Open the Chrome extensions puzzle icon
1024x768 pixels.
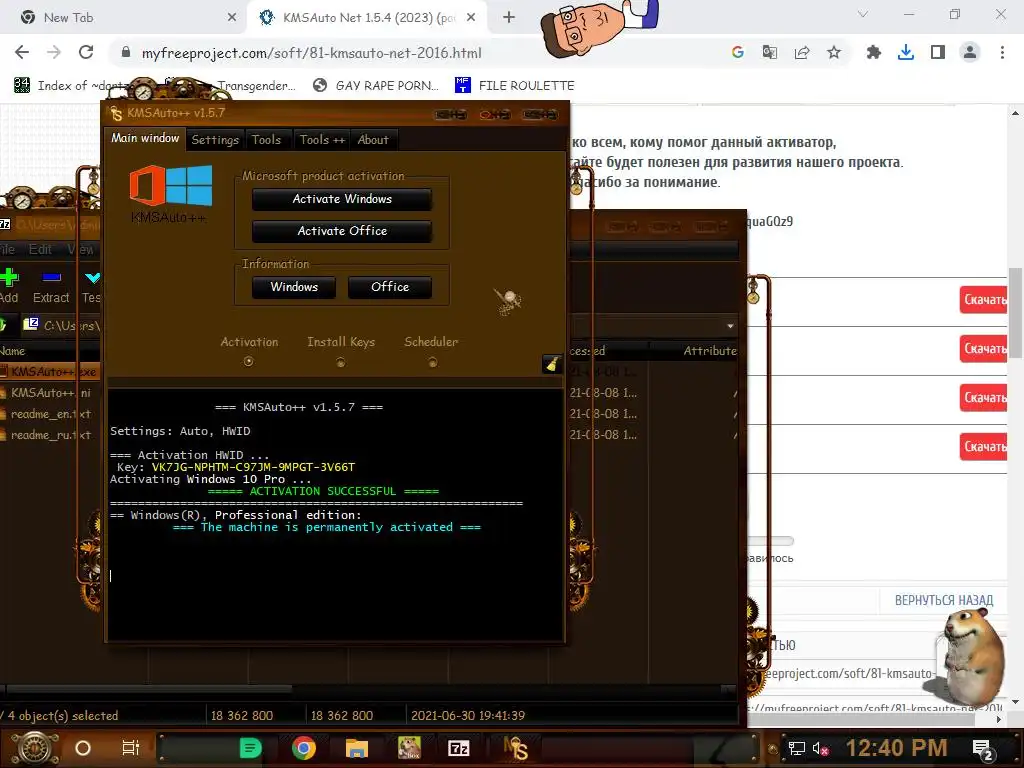click(x=873, y=52)
